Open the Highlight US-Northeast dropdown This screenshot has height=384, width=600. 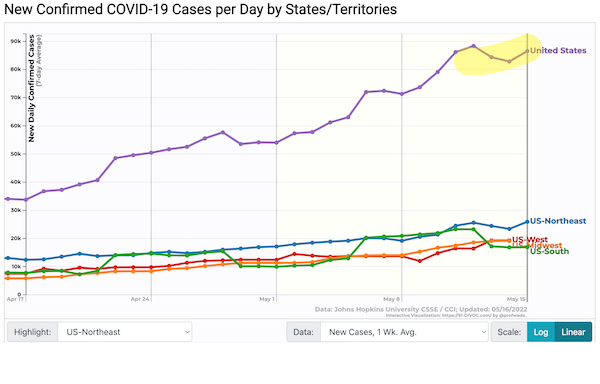[x=125, y=332]
